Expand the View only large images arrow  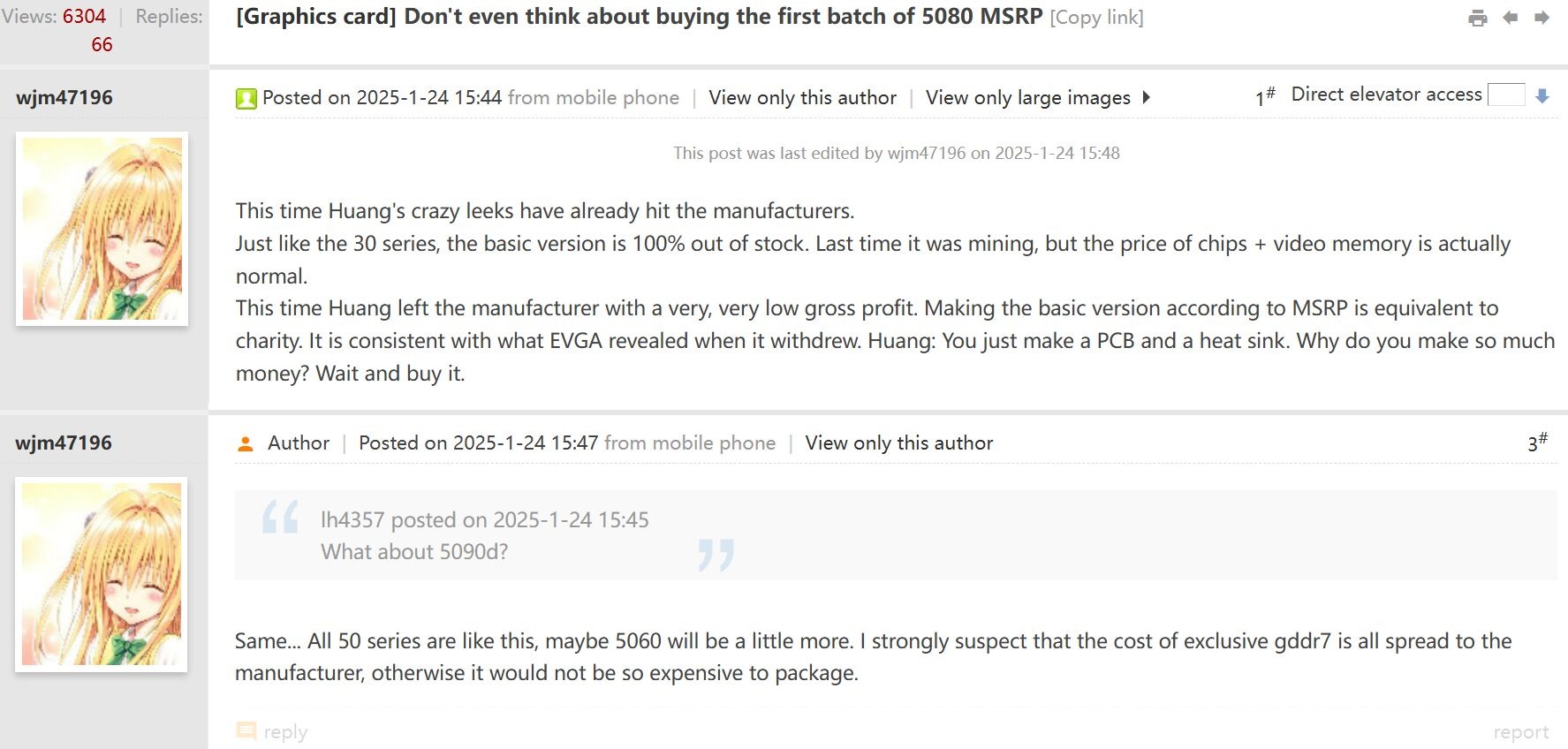[1146, 97]
